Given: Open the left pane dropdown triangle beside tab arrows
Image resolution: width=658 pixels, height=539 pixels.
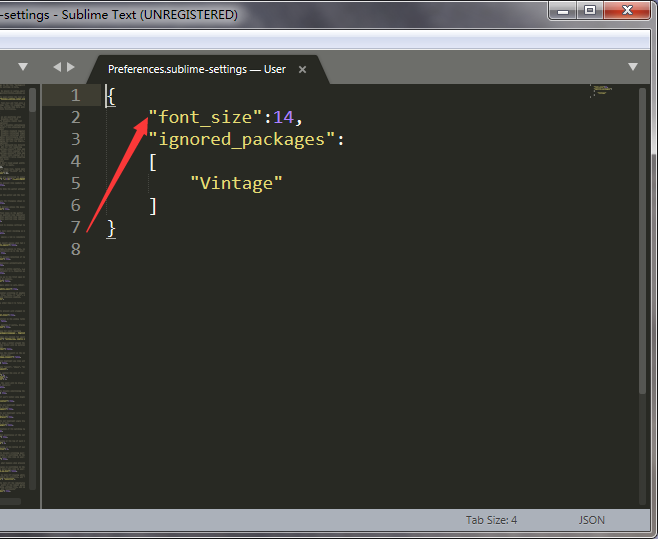Looking at the screenshot, I should [23, 67].
